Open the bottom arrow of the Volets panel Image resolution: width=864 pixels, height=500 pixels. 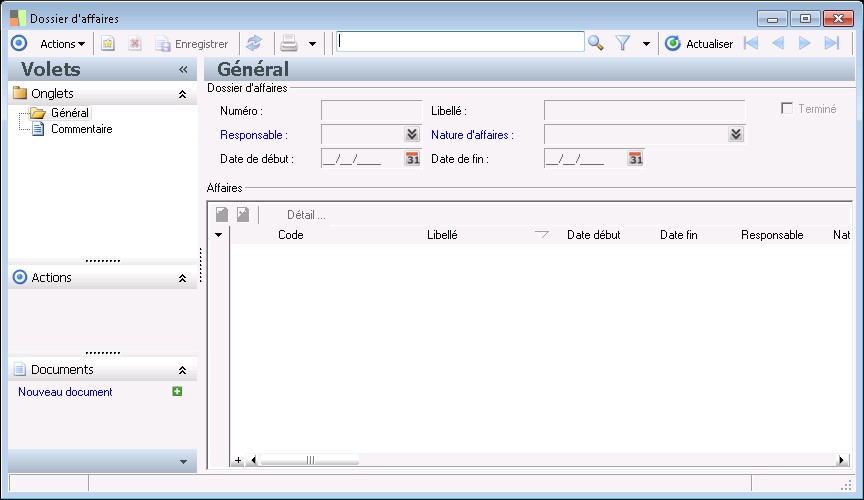[183, 462]
